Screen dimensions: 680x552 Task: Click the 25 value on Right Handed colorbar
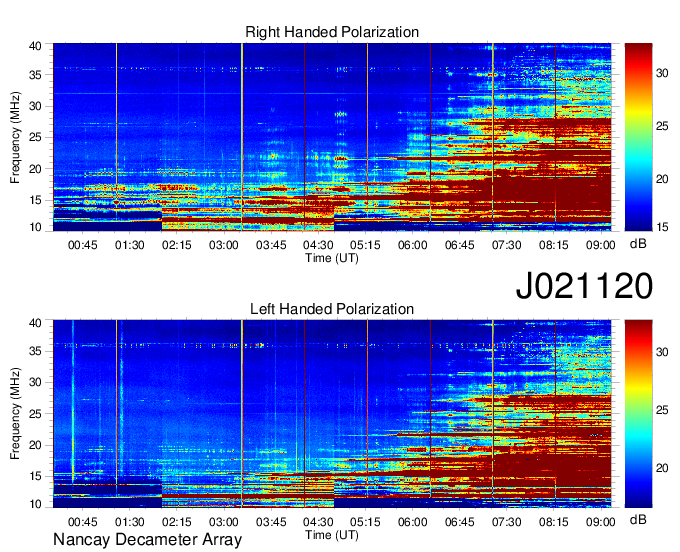(662, 126)
